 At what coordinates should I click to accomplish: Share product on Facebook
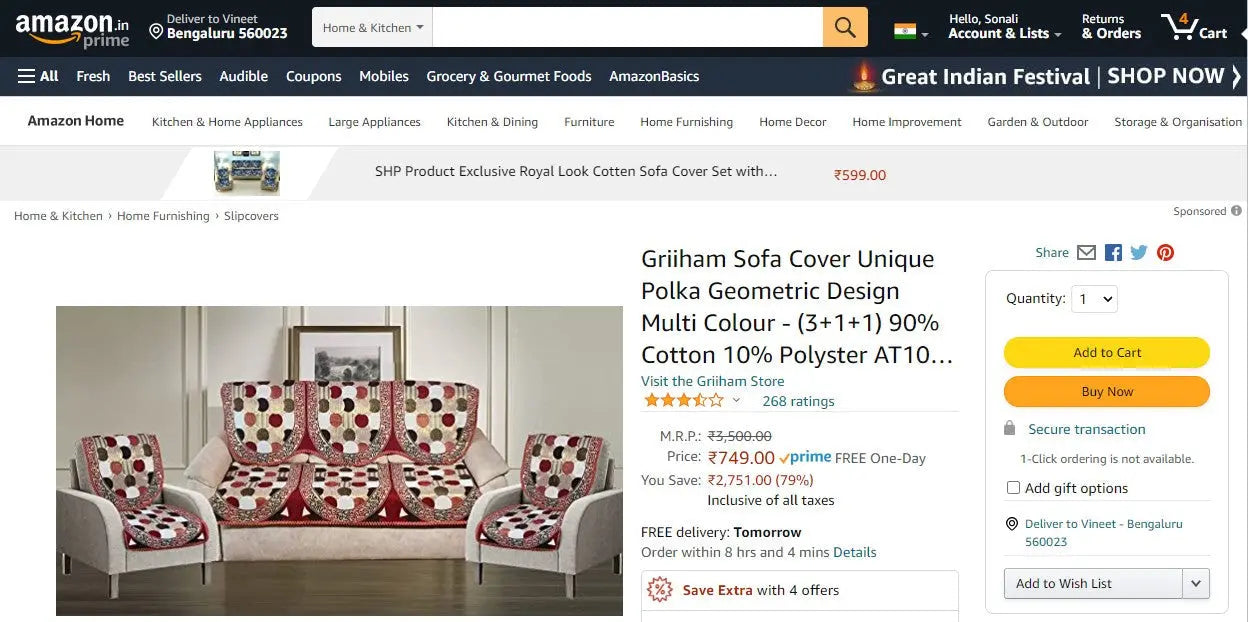click(x=1113, y=253)
